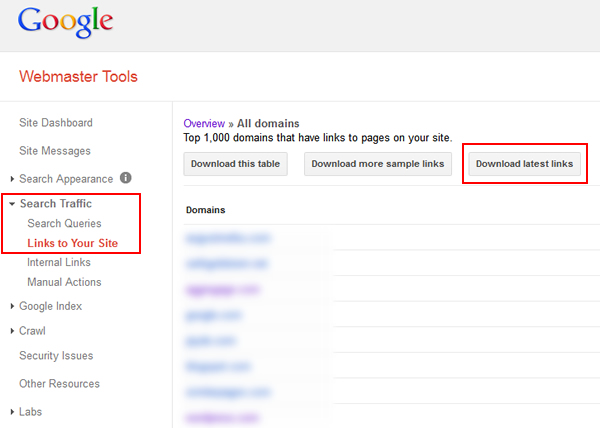Viewport: 600px width, 428px height.
Task: Click the Domains column header
Action: tap(205, 210)
